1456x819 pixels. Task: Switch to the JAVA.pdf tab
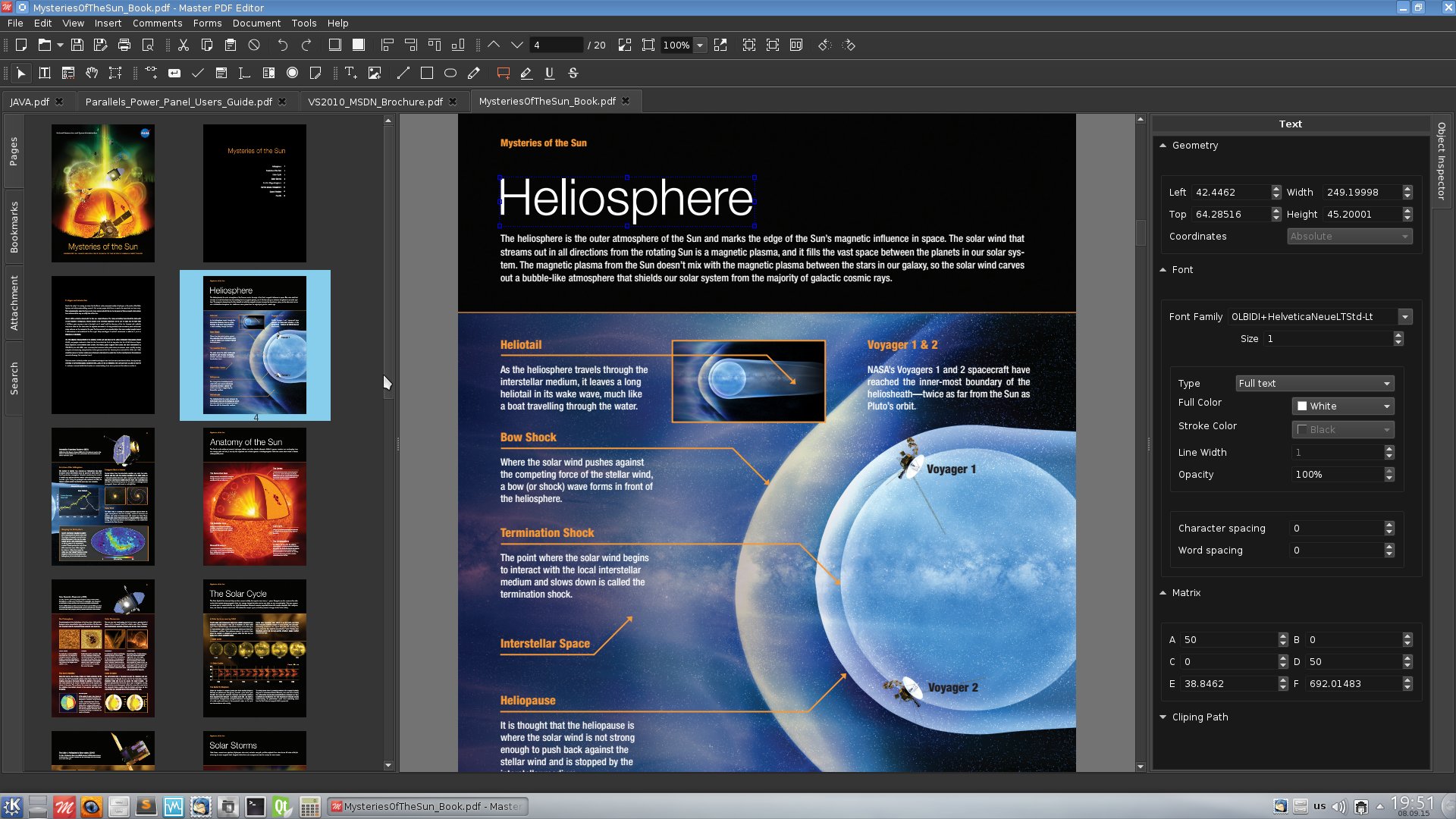coord(30,101)
